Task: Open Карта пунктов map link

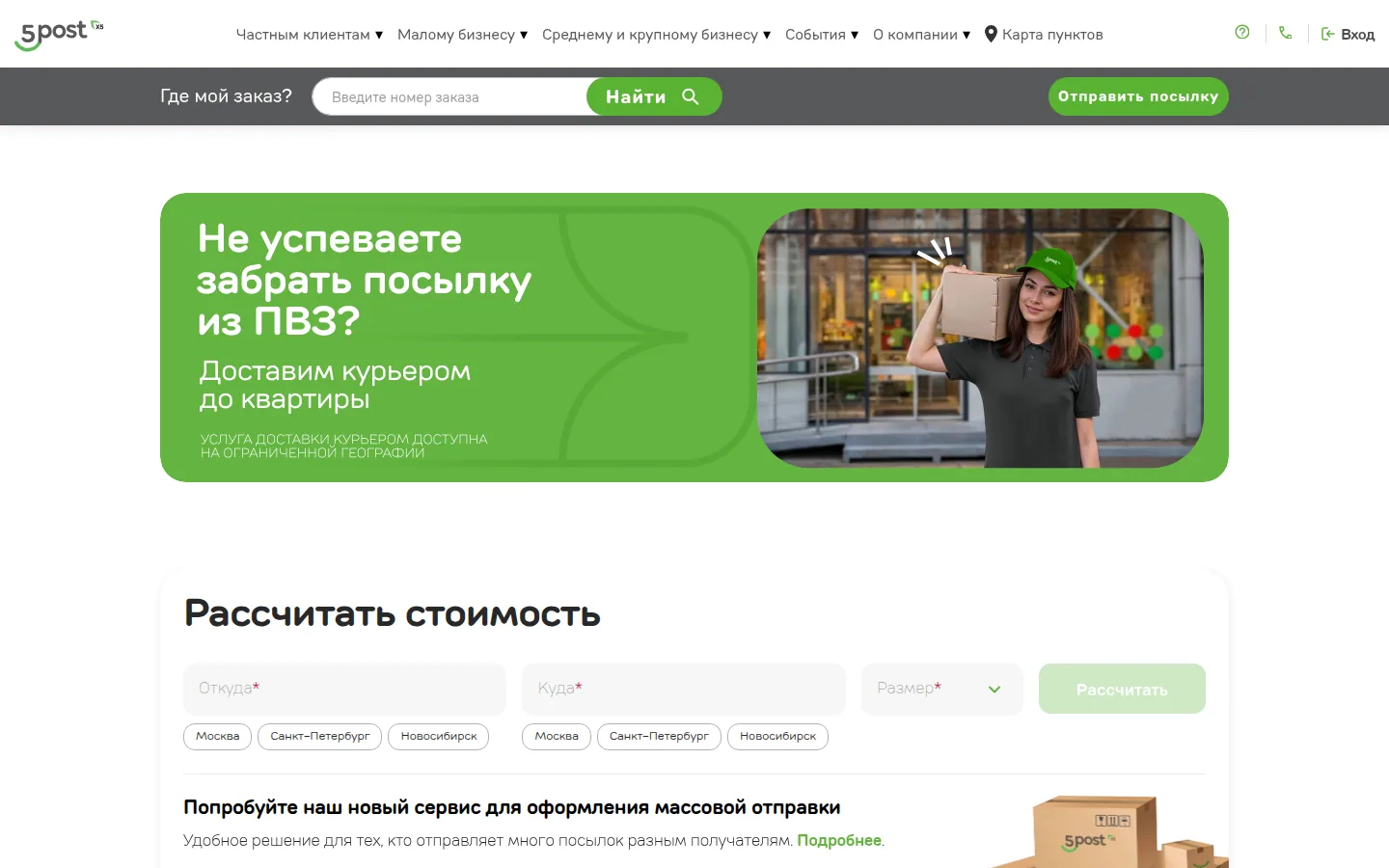Action: (1044, 34)
